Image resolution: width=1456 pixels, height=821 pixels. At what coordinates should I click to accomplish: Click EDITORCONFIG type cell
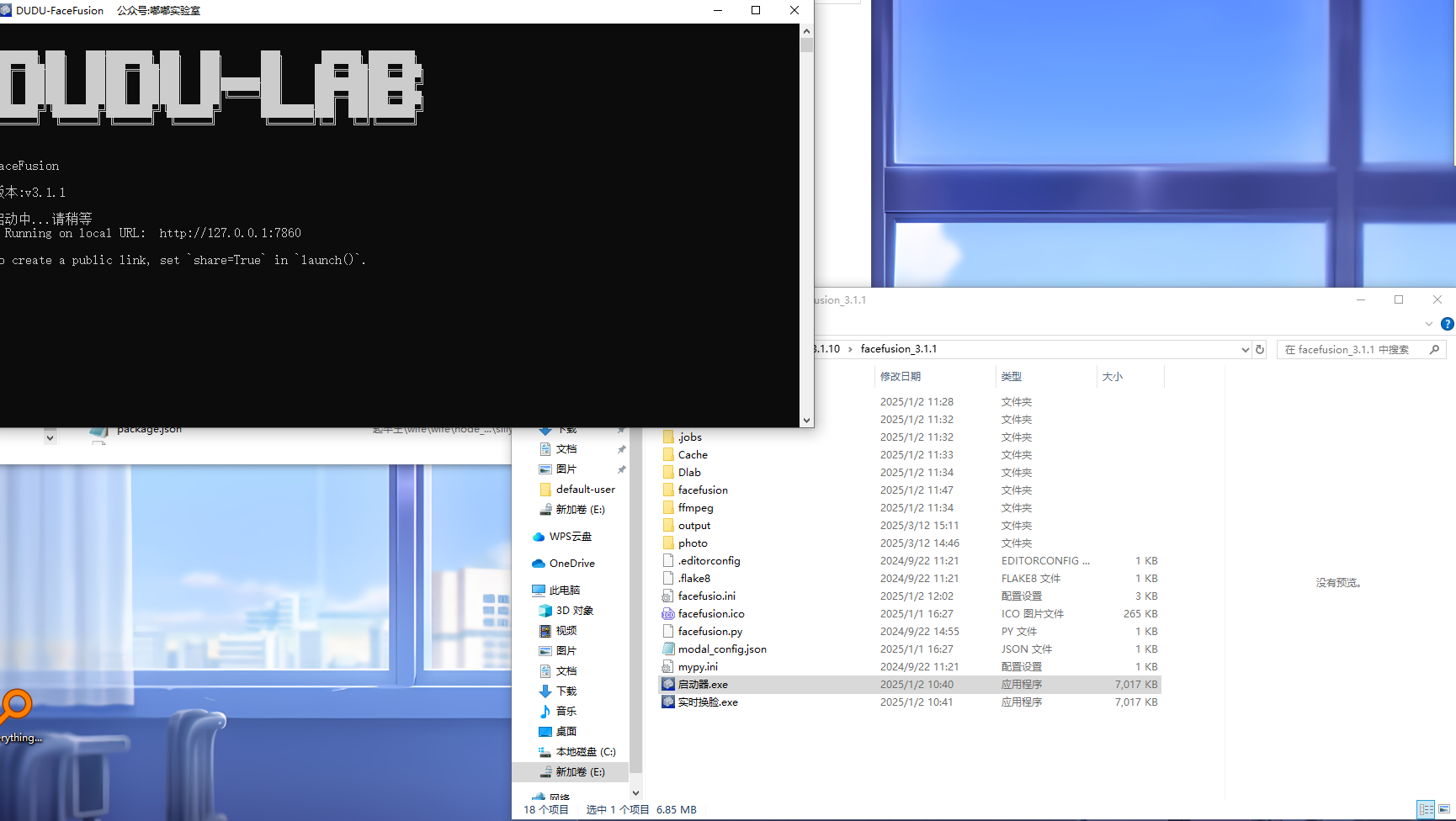[x=1045, y=560]
